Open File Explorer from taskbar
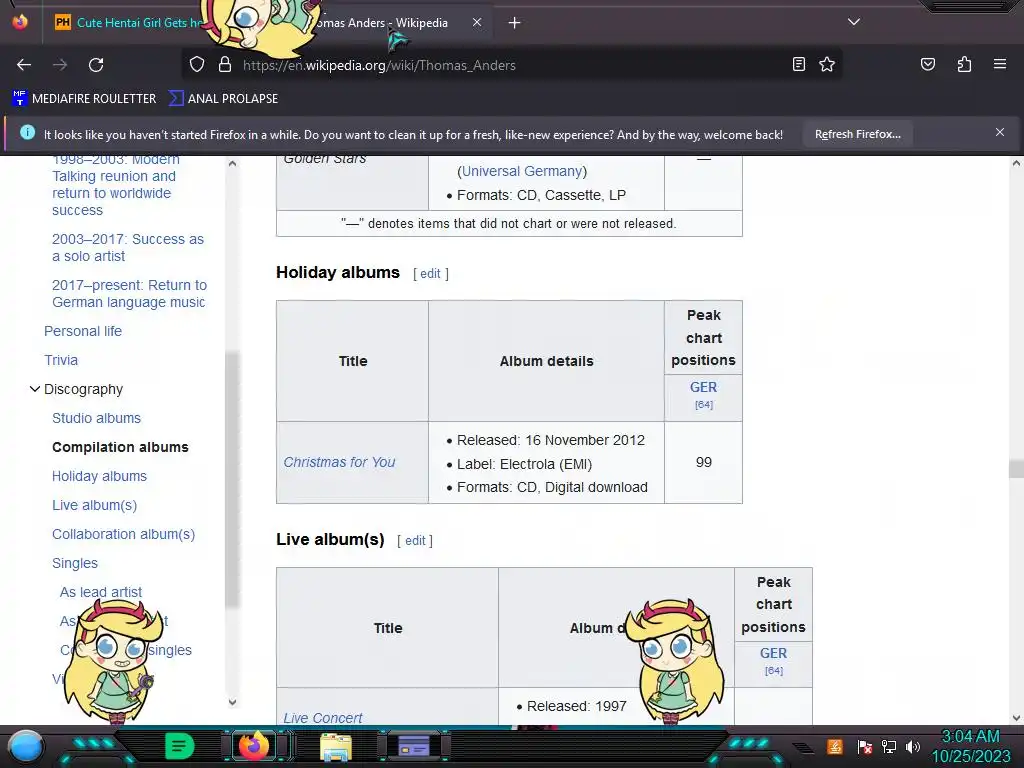Viewport: 1024px width, 768px height. coord(336,747)
